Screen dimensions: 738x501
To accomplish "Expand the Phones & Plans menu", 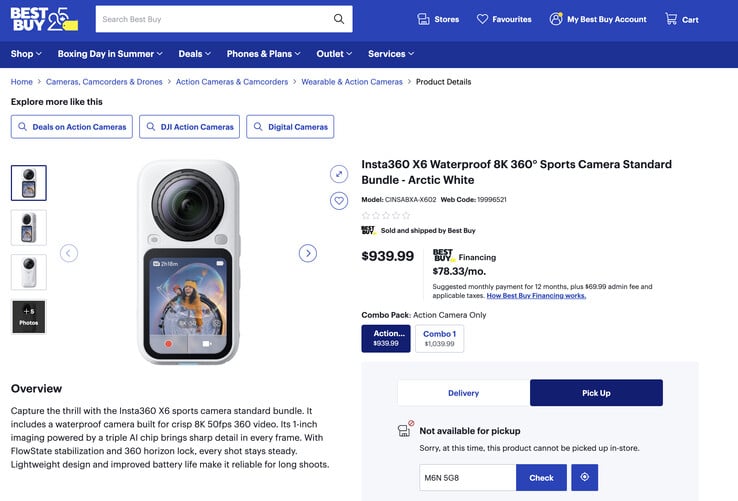I will [264, 54].
